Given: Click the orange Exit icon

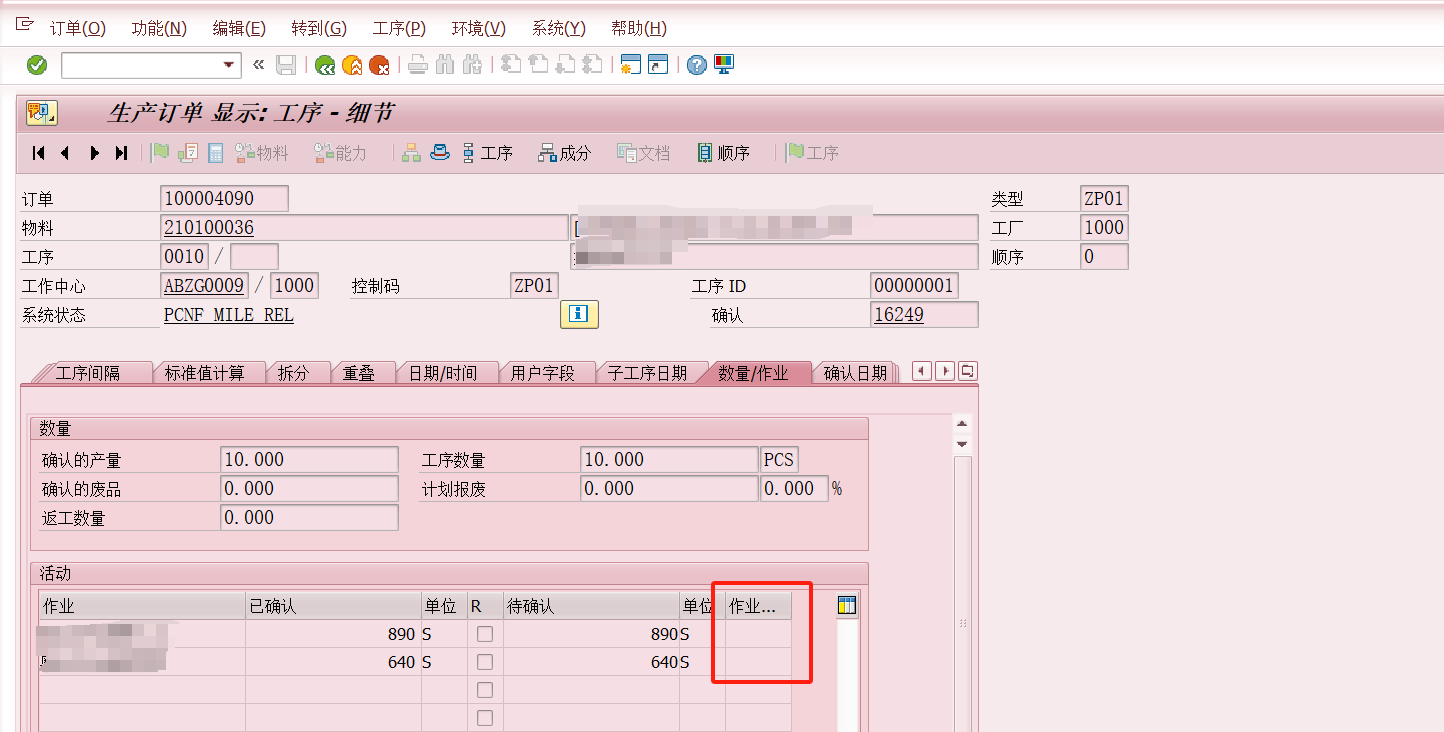Looking at the screenshot, I should (352, 66).
